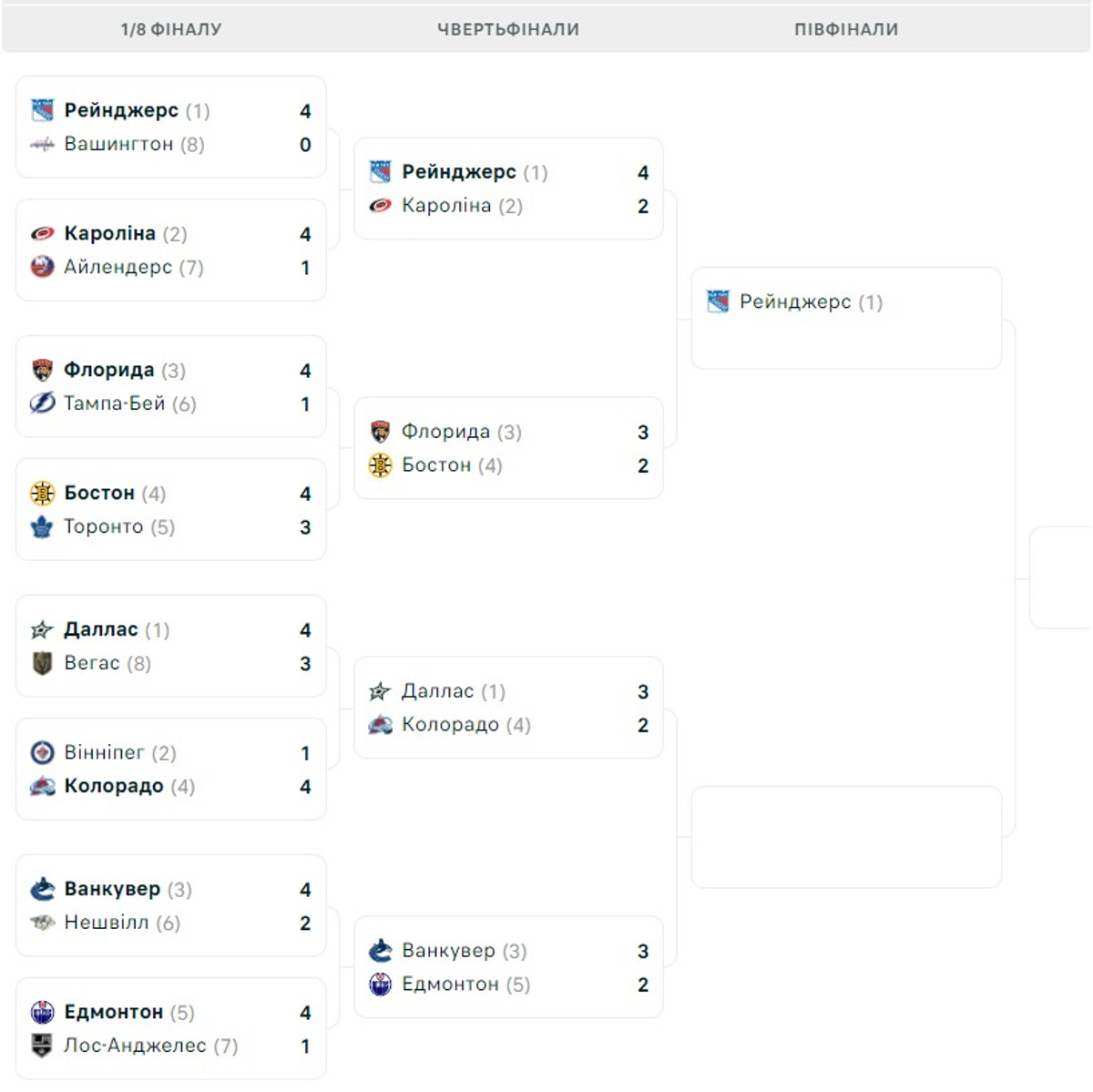The width and height of the screenshot is (1093, 1092).
Task: Click Рейнджерс (1) in the semifinal card
Action: click(811, 301)
